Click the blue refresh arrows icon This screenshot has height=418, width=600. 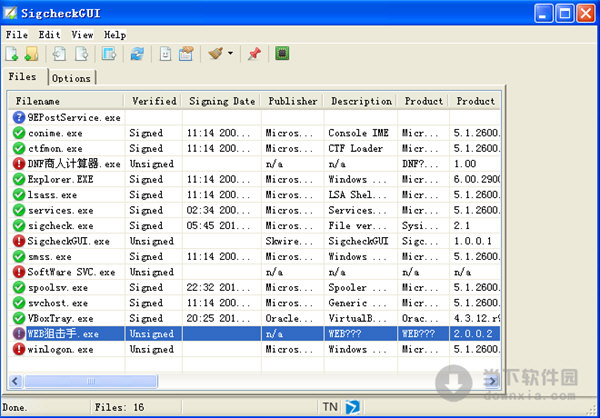click(137, 54)
